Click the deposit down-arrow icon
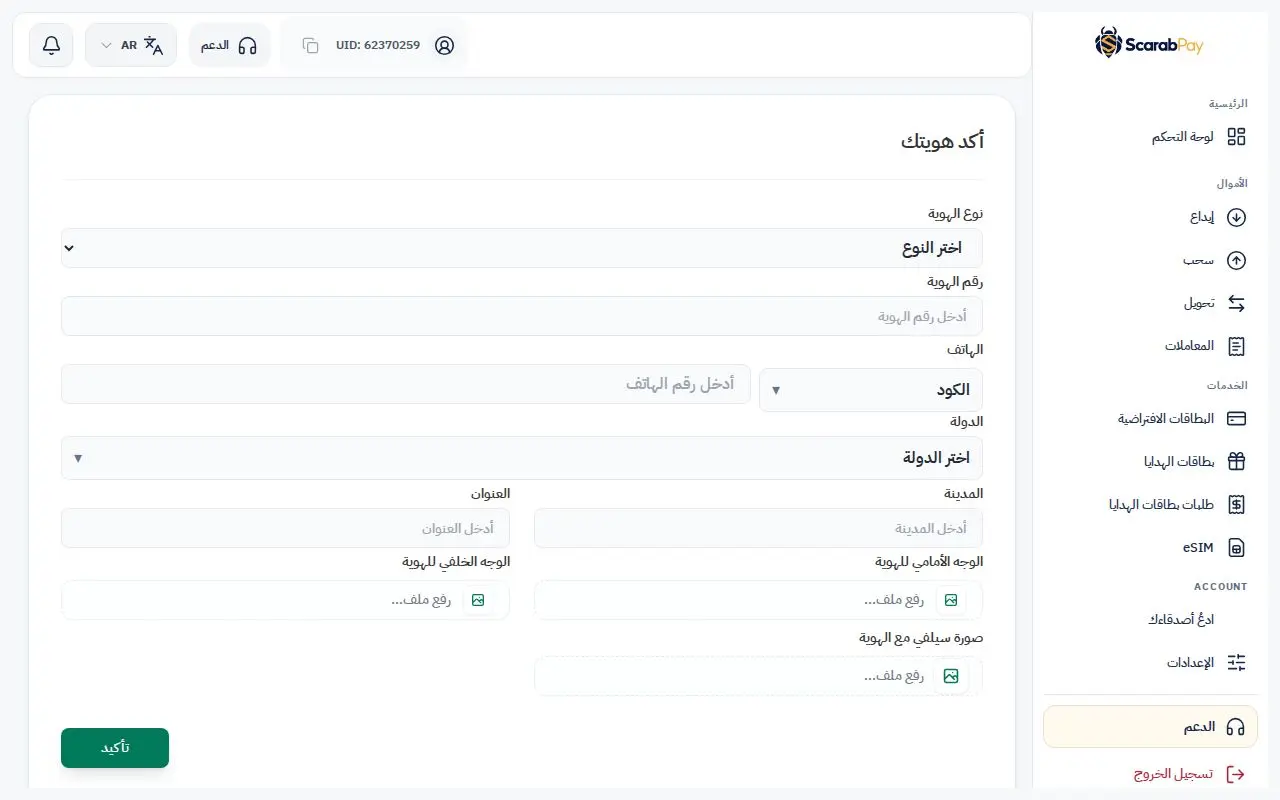Screen dimensions: 1280x800 point(1237,217)
